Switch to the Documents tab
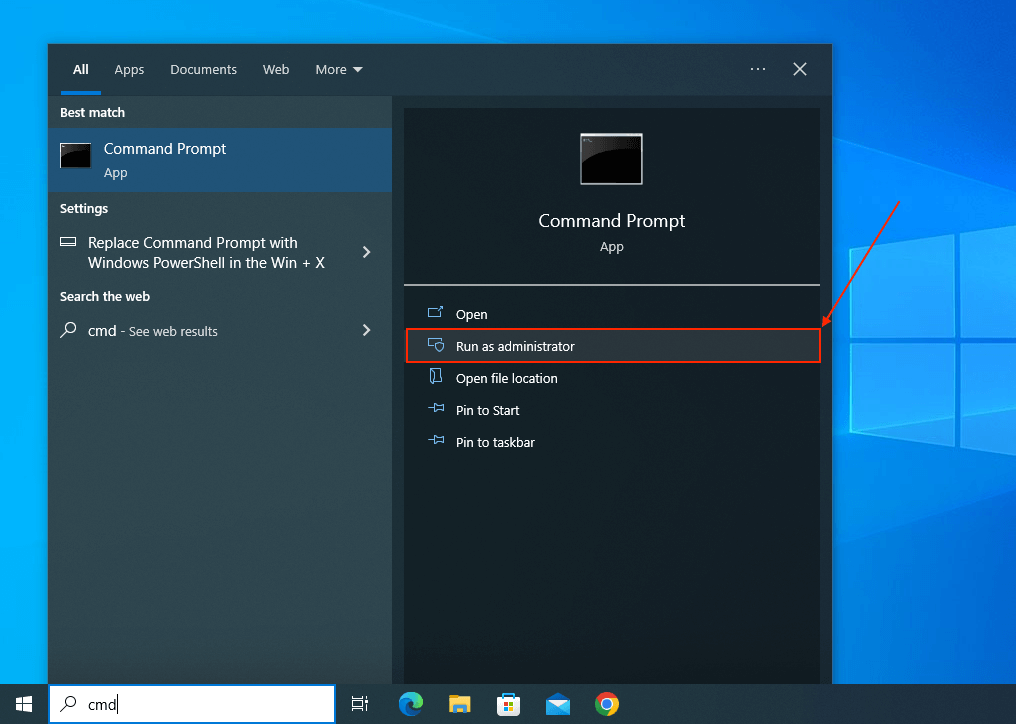 [203, 70]
